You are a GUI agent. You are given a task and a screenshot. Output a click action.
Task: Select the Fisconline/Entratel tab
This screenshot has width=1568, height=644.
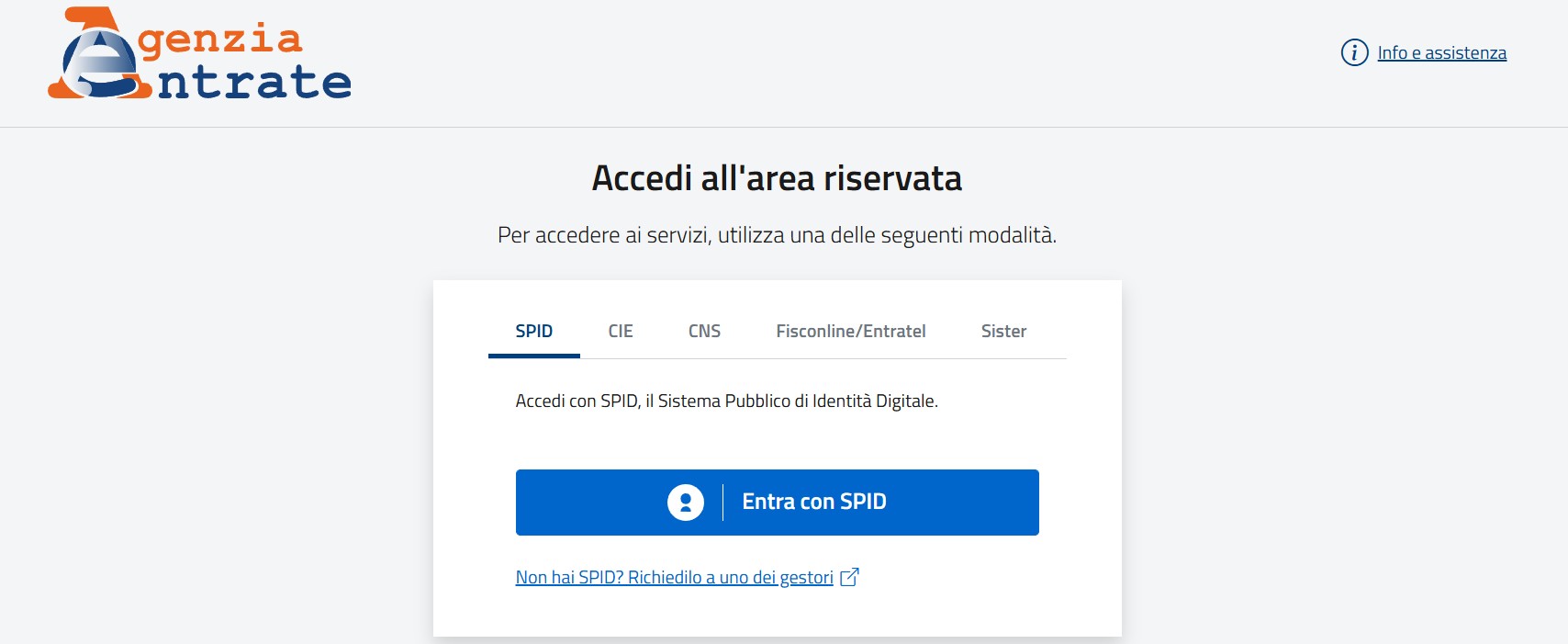pyautogui.click(x=851, y=331)
